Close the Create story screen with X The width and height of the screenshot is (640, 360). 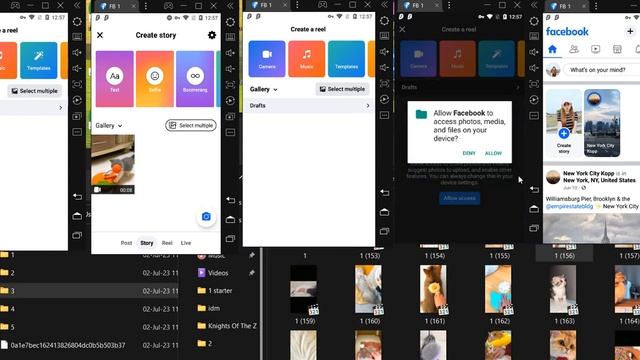100,35
